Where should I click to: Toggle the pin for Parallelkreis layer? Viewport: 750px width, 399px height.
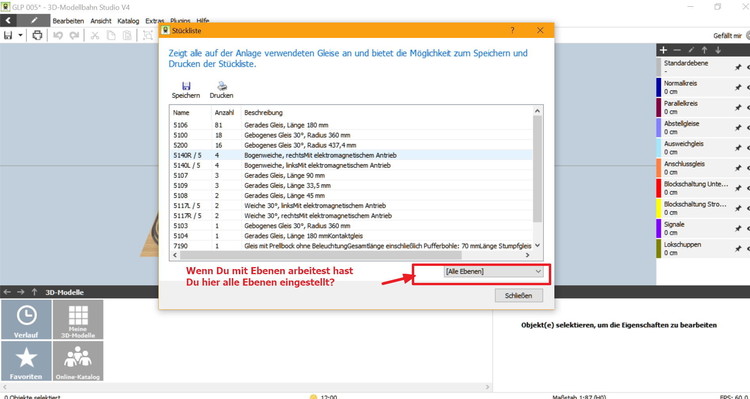coord(738,108)
